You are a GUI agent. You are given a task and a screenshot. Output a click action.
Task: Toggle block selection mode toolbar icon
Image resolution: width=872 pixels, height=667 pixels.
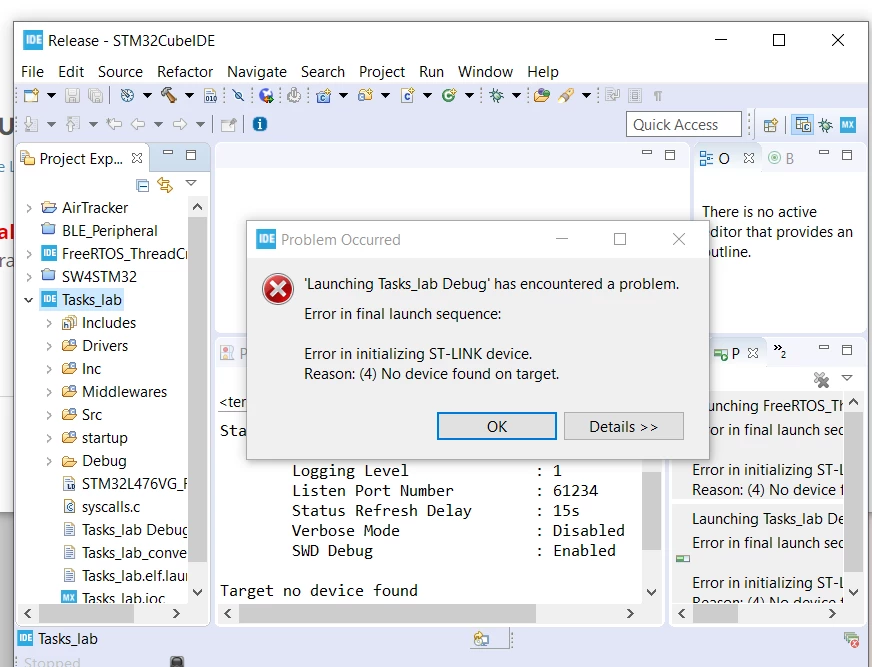click(635, 96)
